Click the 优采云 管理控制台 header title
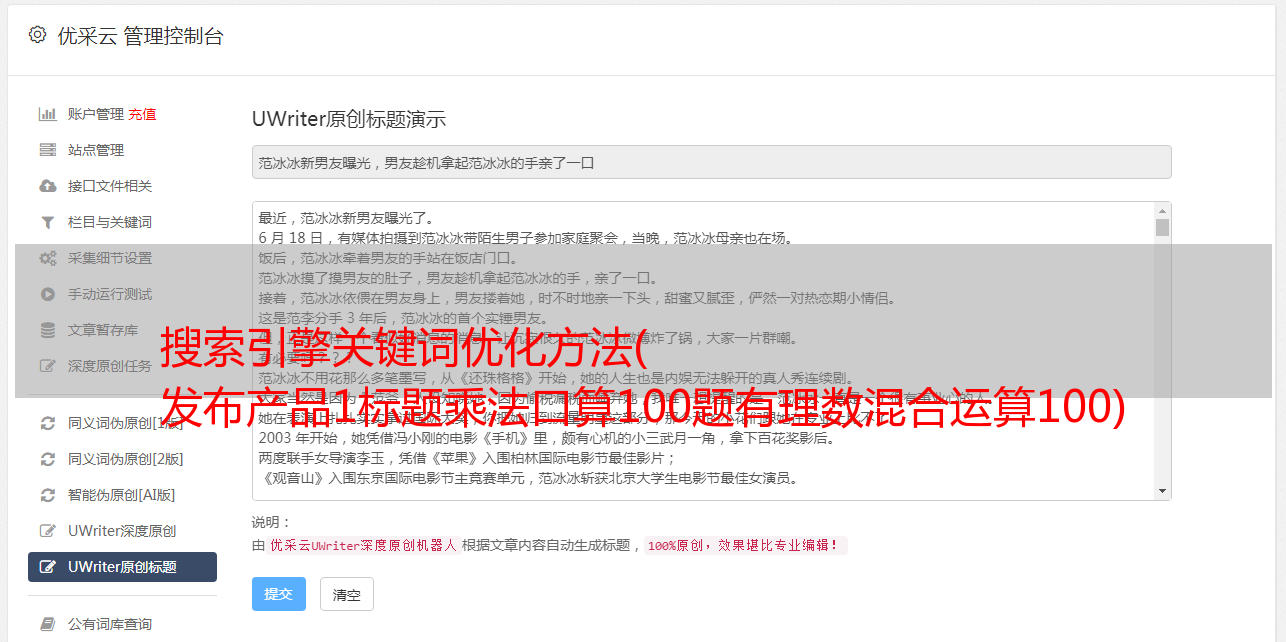 coord(140,36)
